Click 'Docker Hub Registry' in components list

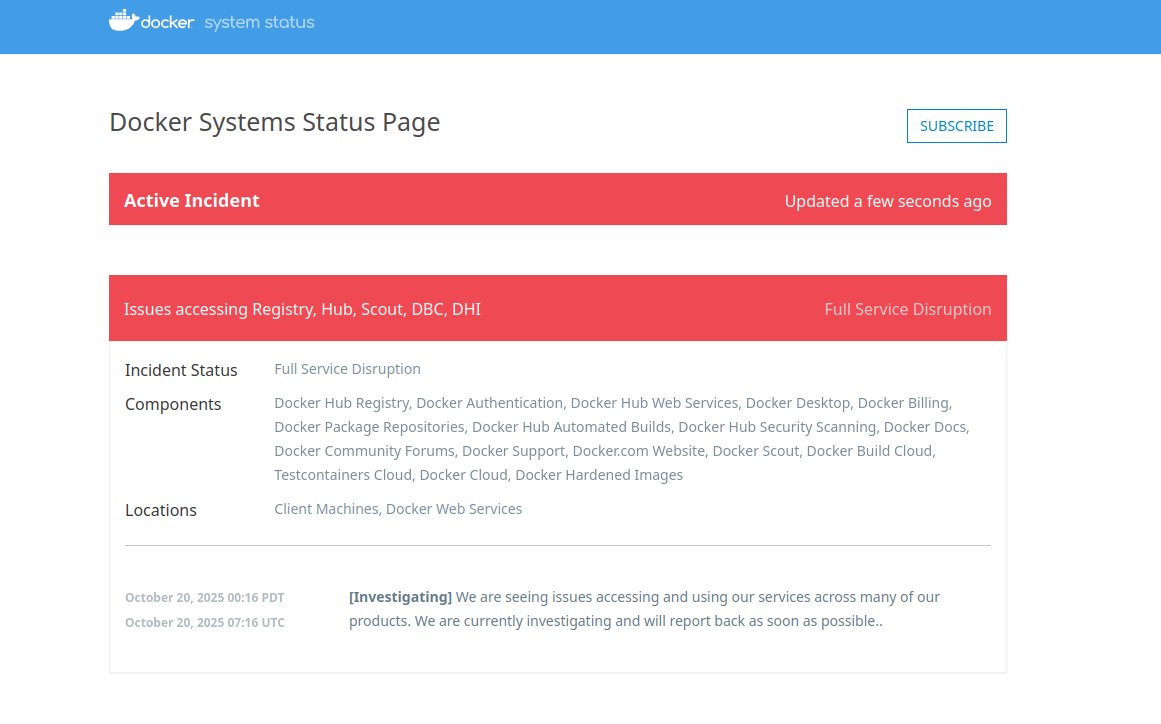[341, 403]
